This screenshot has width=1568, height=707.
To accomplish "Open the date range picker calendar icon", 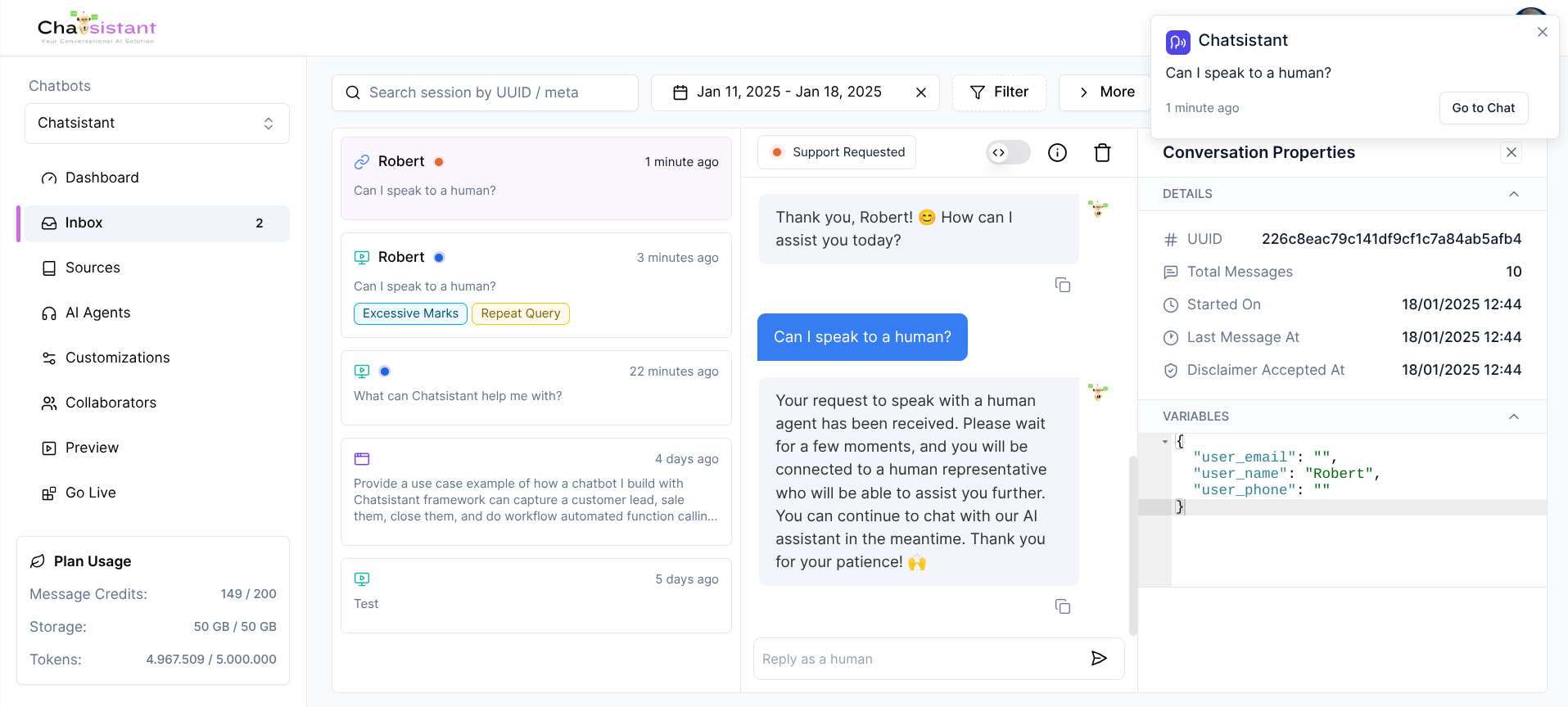I will click(680, 92).
